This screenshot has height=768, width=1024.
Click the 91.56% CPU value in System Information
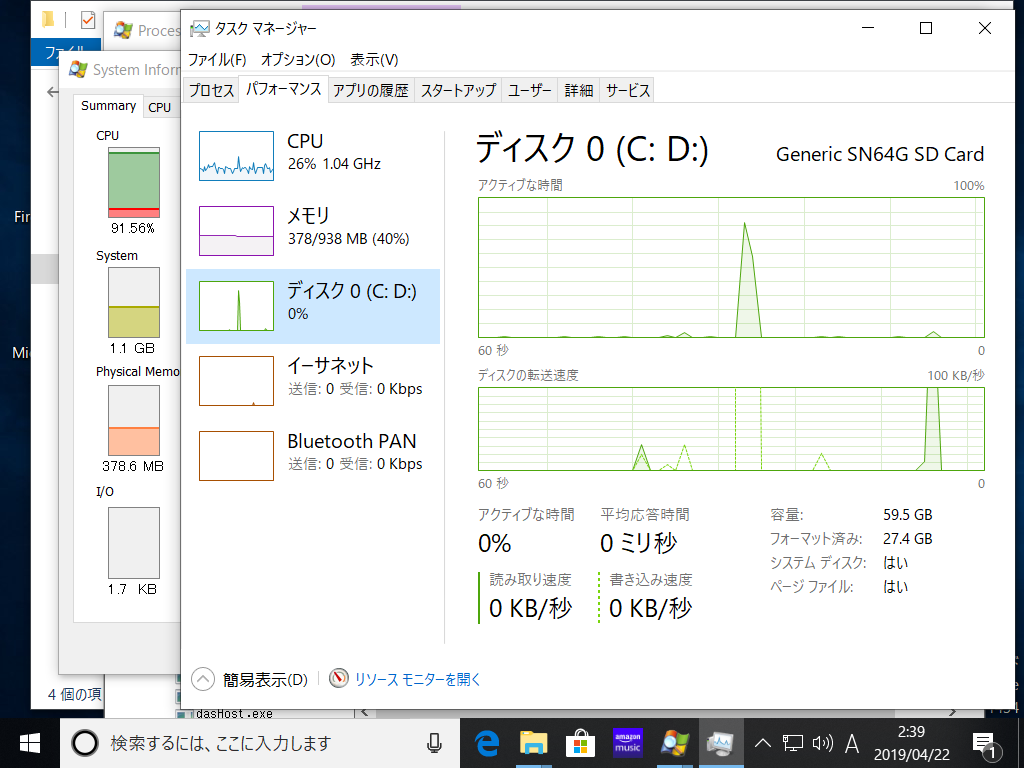[133, 228]
